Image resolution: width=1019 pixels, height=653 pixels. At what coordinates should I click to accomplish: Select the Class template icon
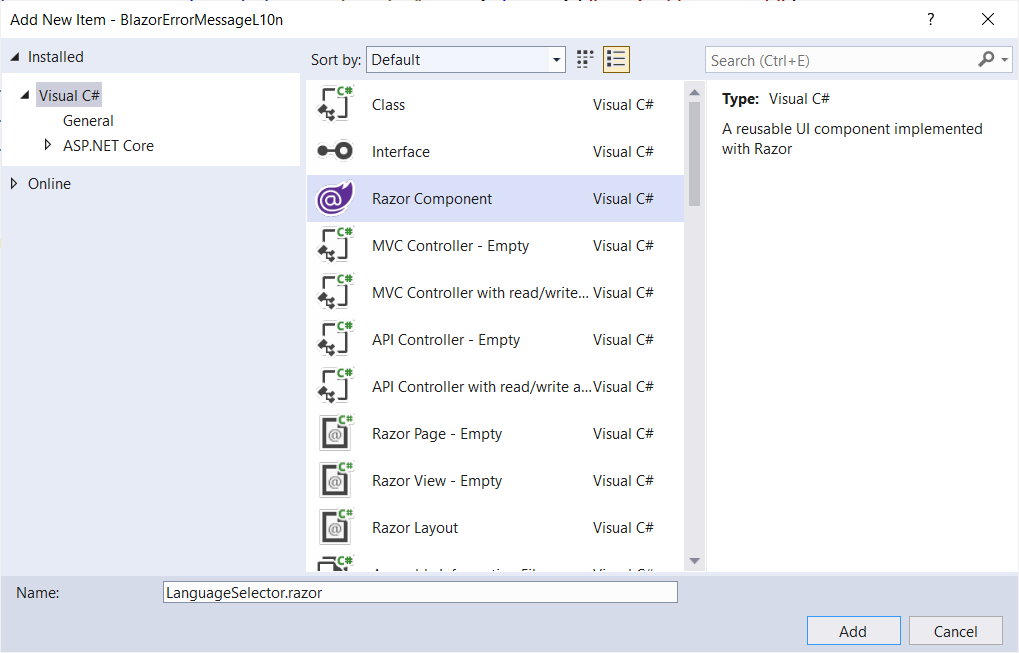pyautogui.click(x=335, y=104)
